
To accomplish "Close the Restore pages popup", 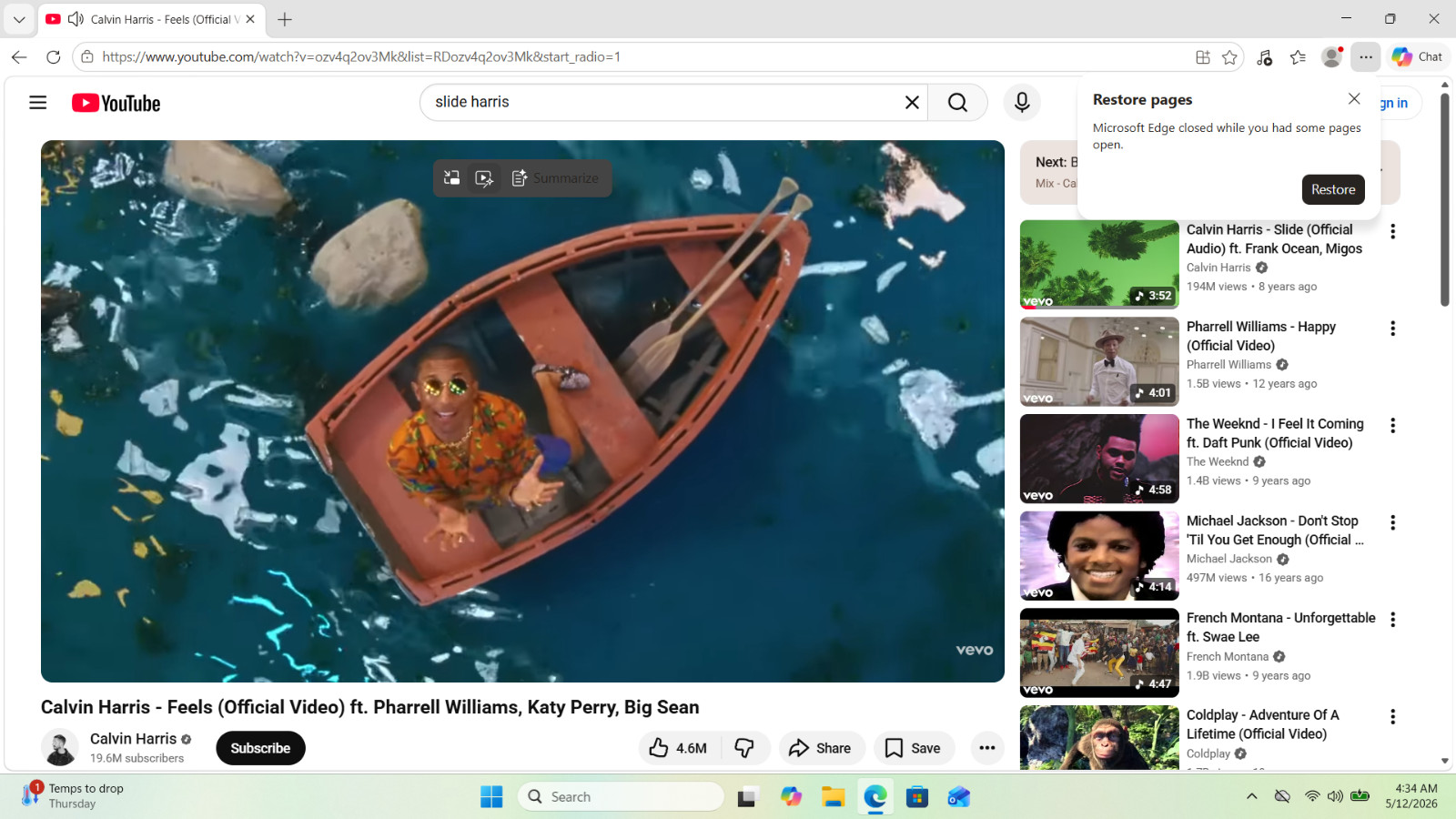I will [1354, 99].
